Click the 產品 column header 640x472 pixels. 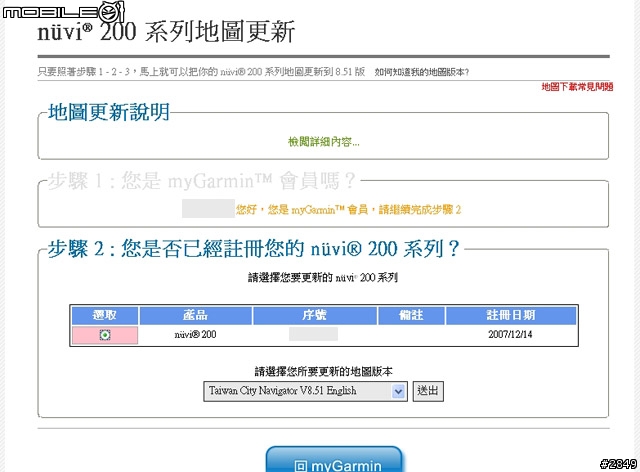(195, 315)
